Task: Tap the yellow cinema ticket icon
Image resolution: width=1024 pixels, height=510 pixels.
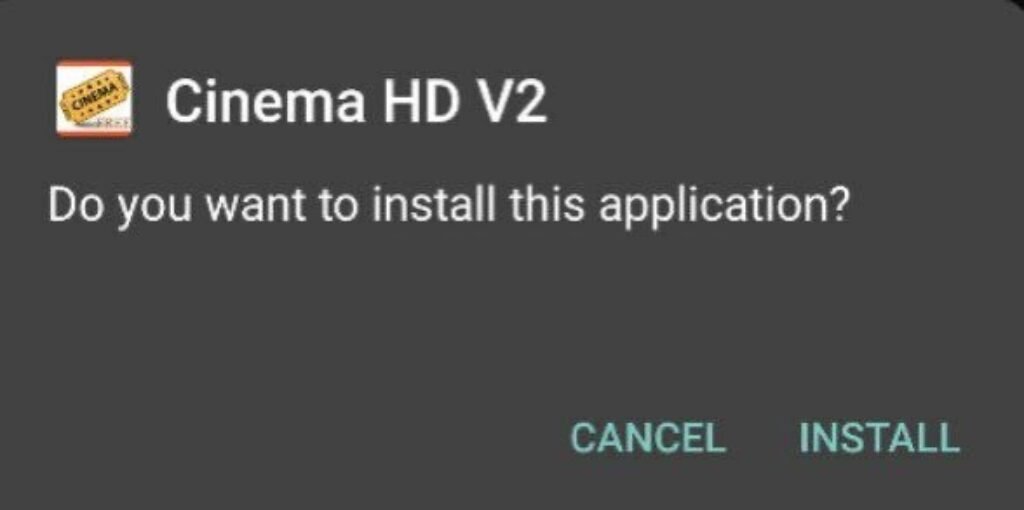Action: pos(94,99)
